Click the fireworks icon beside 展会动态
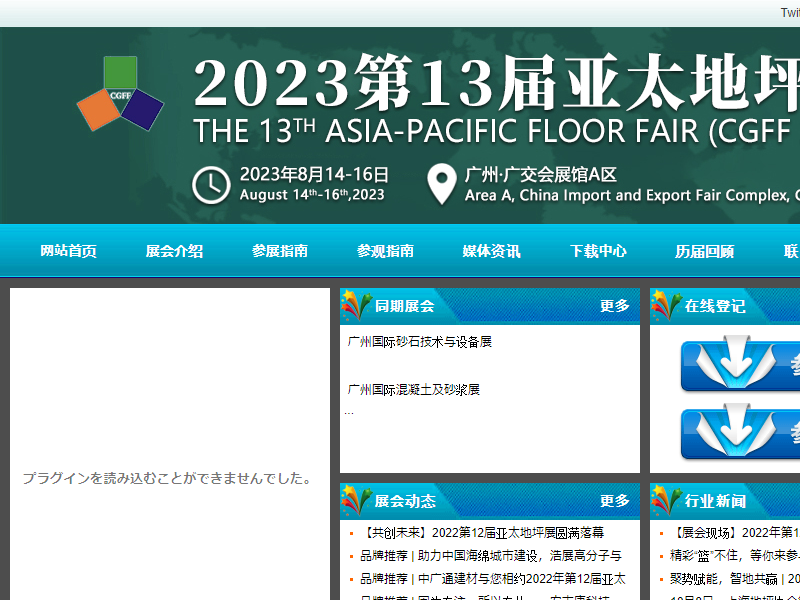Image resolution: width=800 pixels, height=600 pixels. click(x=356, y=500)
